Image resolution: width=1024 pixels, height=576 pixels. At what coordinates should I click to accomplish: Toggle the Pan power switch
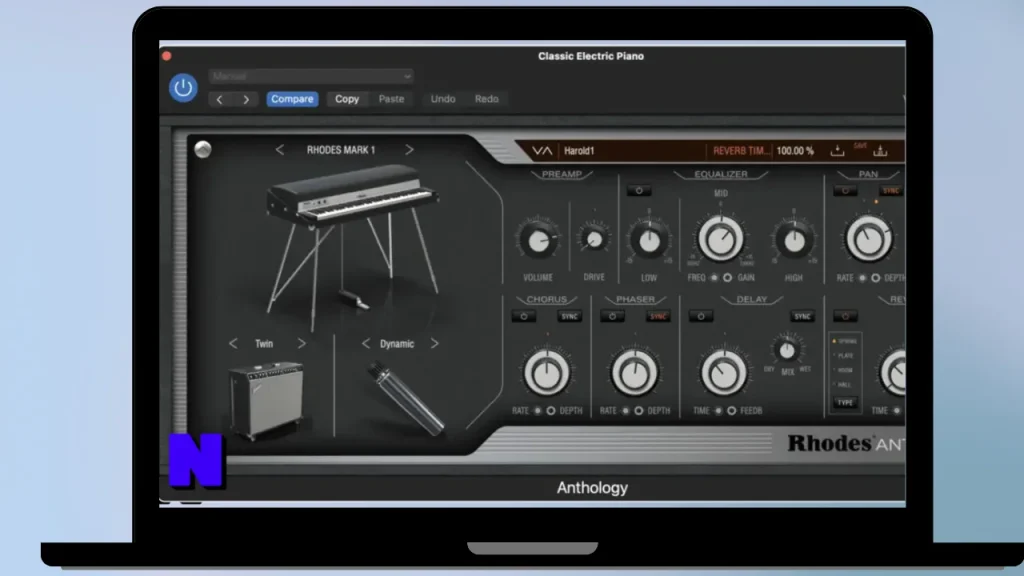click(845, 191)
